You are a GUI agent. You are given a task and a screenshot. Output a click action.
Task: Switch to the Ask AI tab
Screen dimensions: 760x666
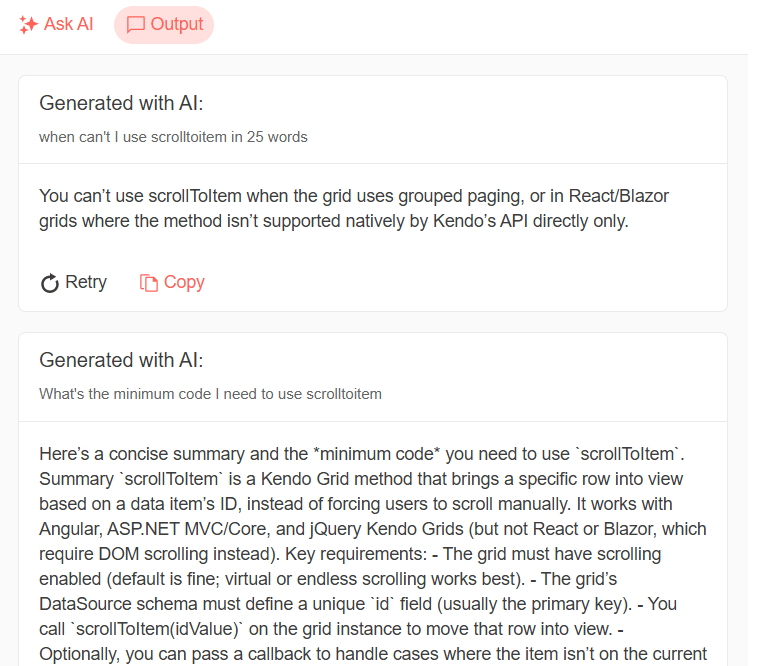68,25
